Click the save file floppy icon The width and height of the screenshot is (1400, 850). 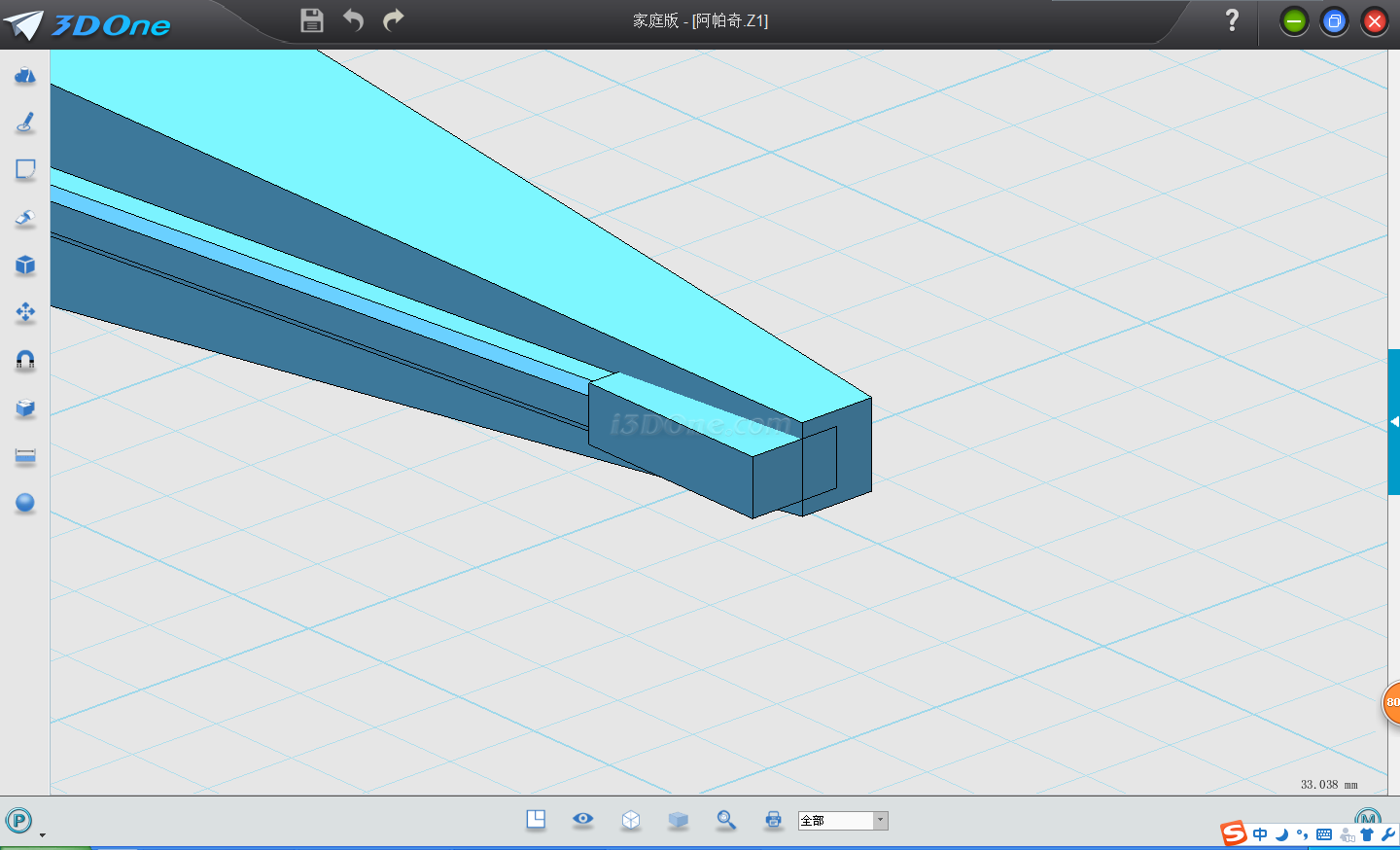(x=311, y=20)
